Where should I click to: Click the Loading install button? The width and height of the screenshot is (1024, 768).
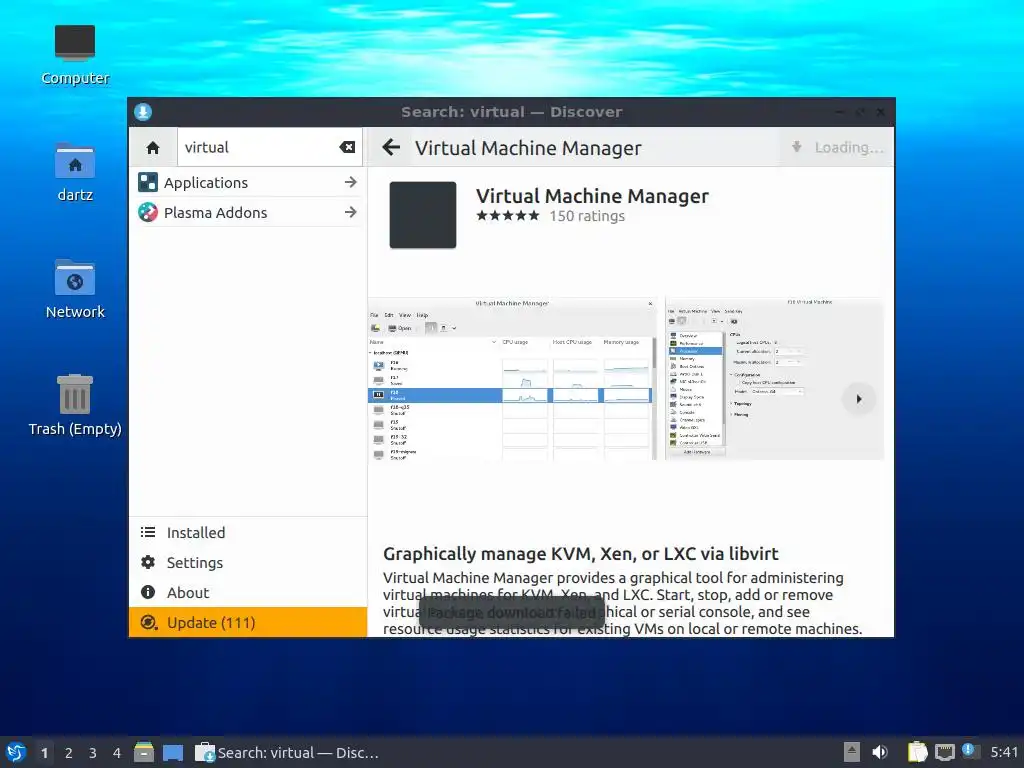837,148
